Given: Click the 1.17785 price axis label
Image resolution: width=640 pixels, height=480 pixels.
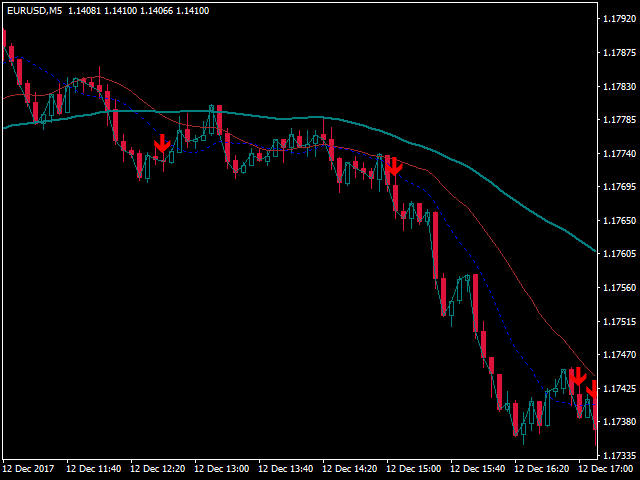Looking at the screenshot, I should (620, 120).
